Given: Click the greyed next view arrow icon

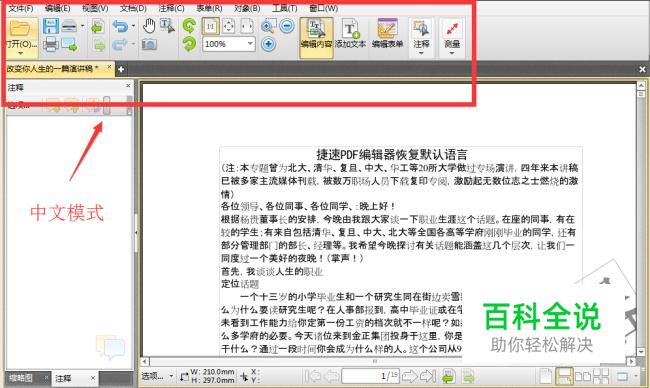Looking at the screenshot, I should [x=99, y=44].
